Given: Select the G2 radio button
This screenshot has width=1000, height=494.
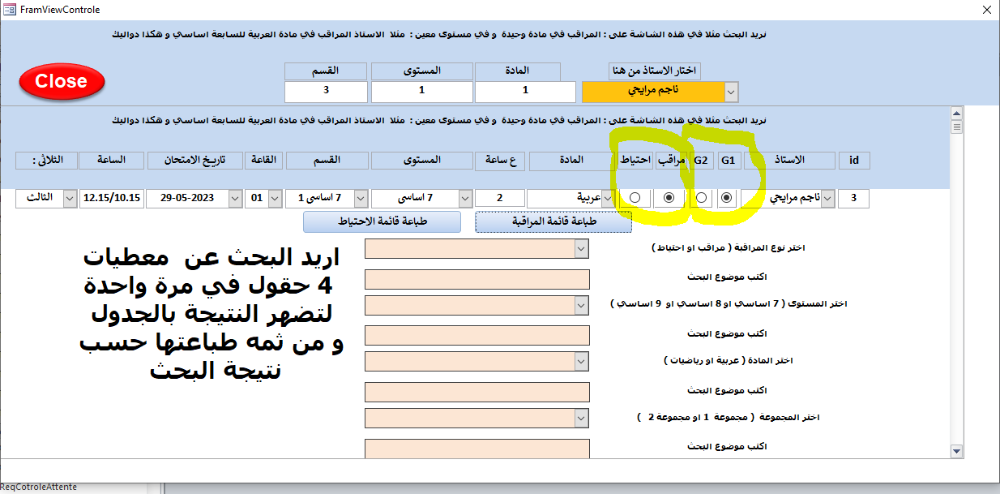Looking at the screenshot, I should point(701,198).
